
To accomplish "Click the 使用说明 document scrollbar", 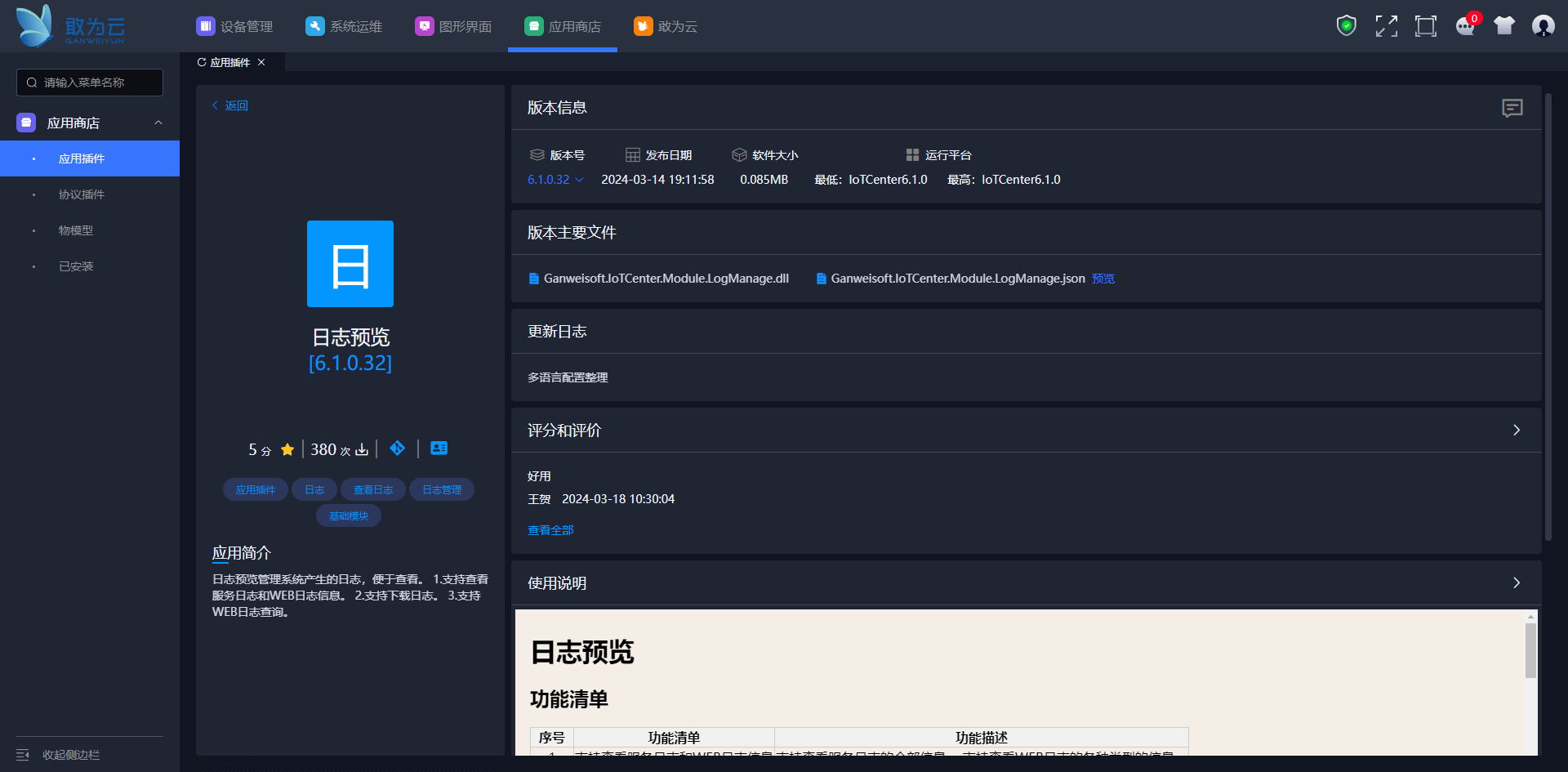I will pyautogui.click(x=1530, y=650).
